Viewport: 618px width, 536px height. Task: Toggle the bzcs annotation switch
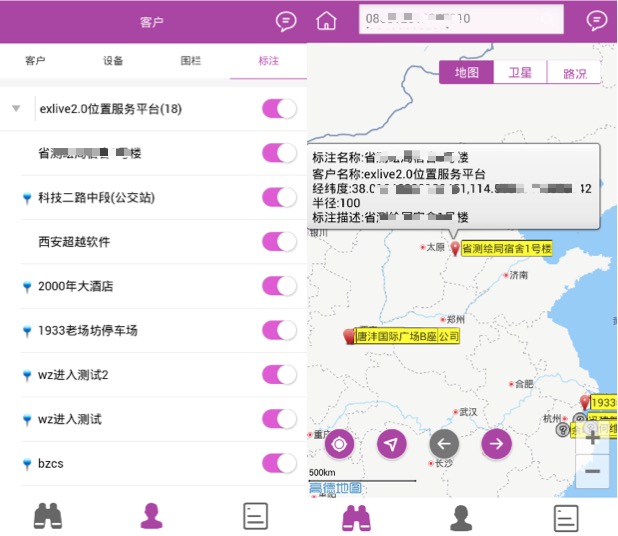279,463
